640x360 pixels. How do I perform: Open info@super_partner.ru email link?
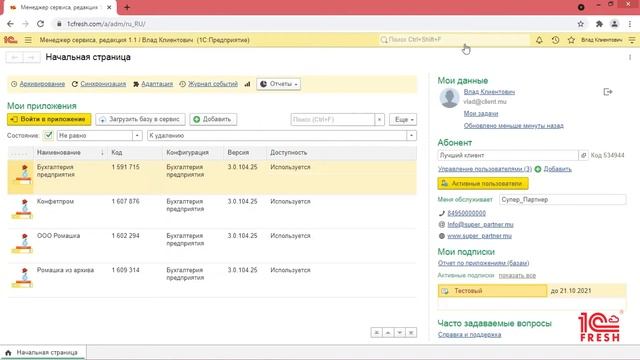(x=480, y=224)
